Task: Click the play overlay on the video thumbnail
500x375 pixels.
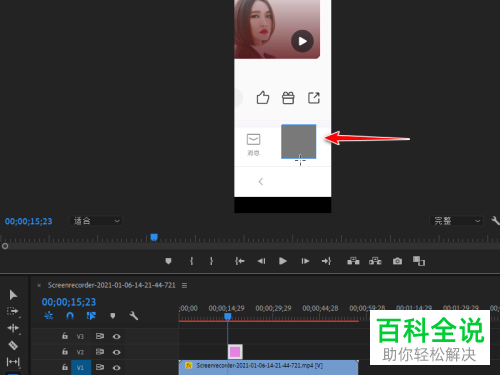Action: pyautogui.click(x=302, y=41)
